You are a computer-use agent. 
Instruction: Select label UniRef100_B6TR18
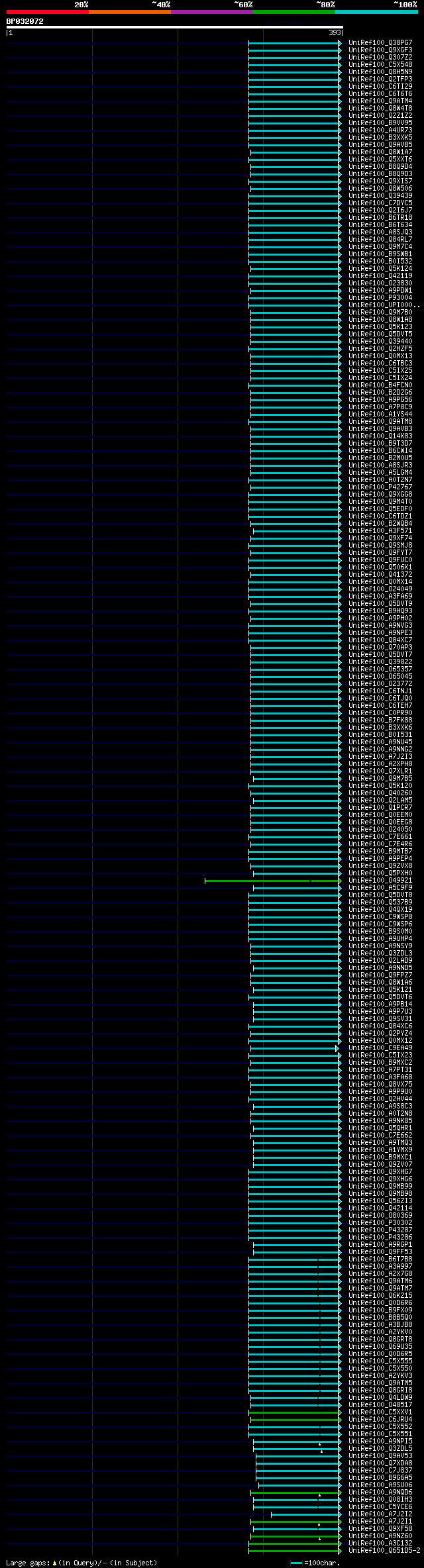click(380, 217)
